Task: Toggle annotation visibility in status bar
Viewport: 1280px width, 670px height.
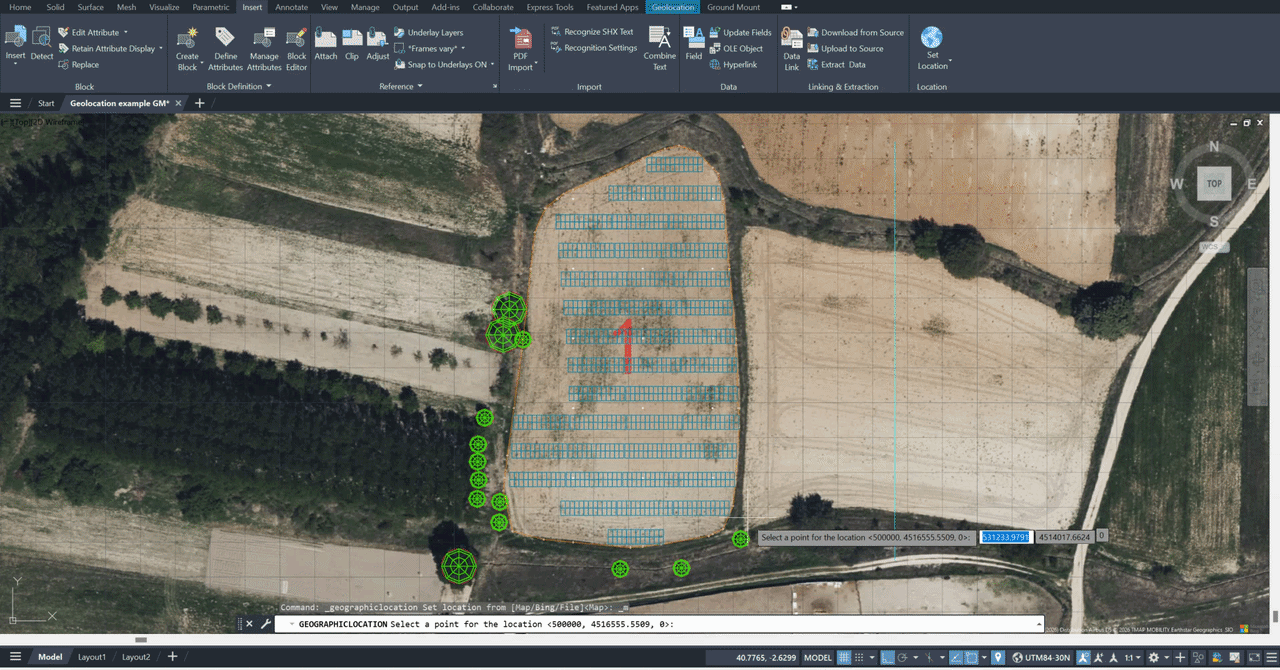Action: pyautogui.click(x=1083, y=657)
